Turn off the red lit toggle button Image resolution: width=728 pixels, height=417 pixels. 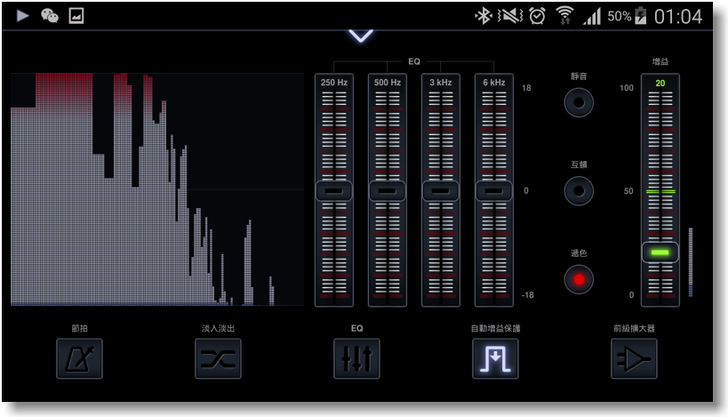click(x=578, y=279)
